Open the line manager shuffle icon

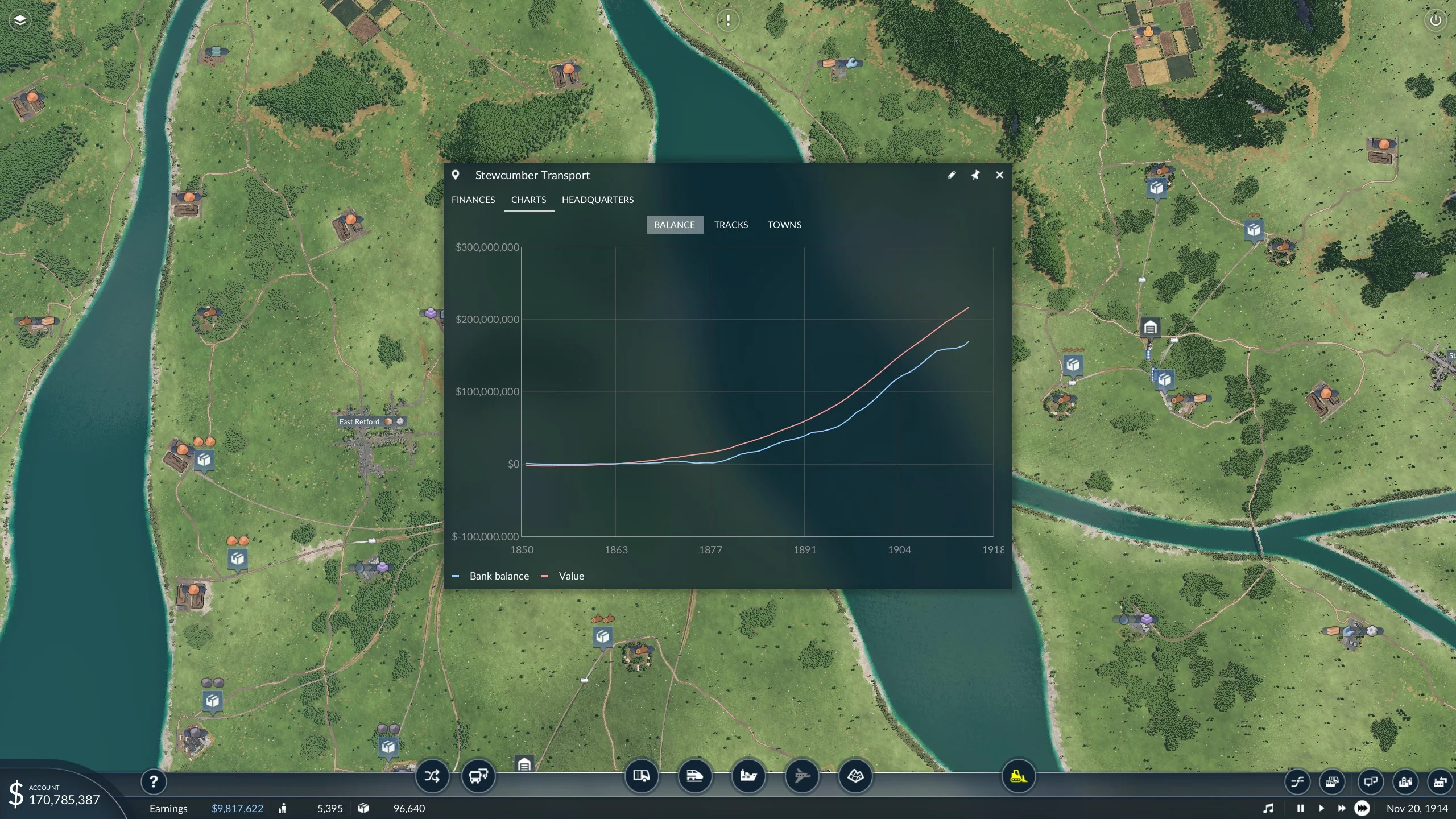(432, 776)
